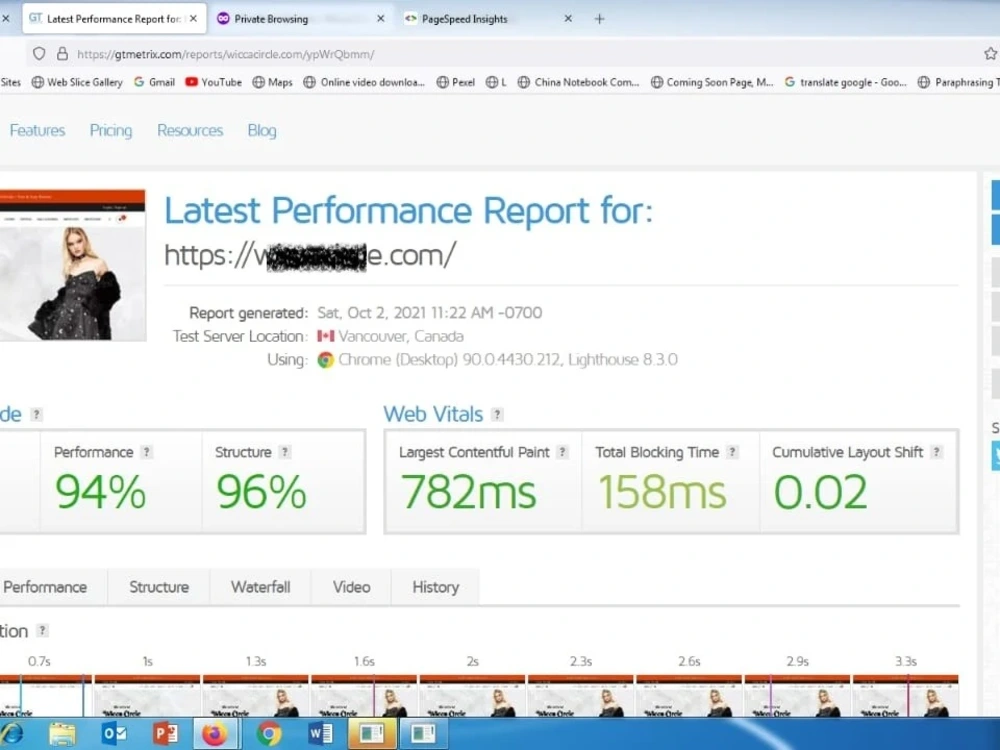The width and height of the screenshot is (1000, 750).
Task: Click the site screenshot thumbnail
Action: [73, 265]
